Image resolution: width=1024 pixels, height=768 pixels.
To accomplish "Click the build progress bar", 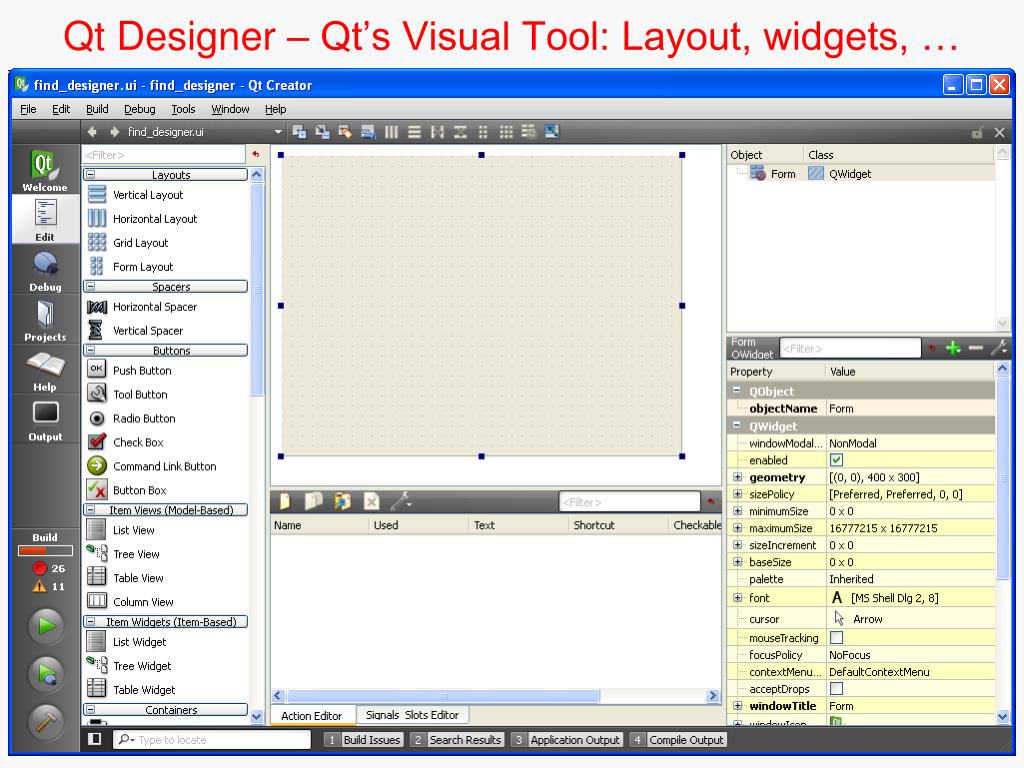I will [45, 551].
